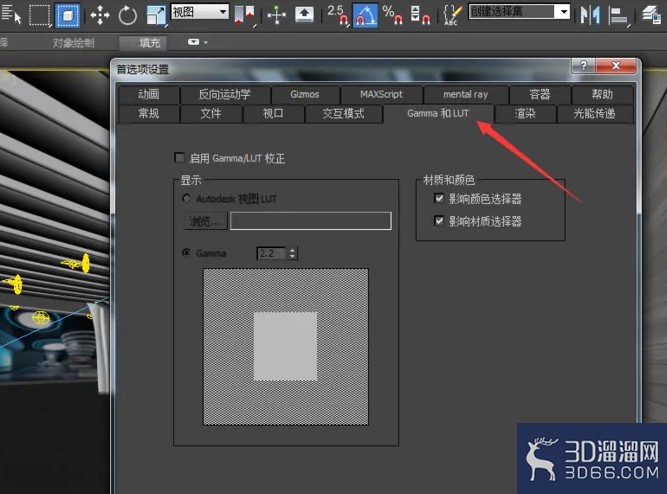Viewport: 667px width, 494px height.
Task: Select the Select by Name tool
Action: pos(11,14)
